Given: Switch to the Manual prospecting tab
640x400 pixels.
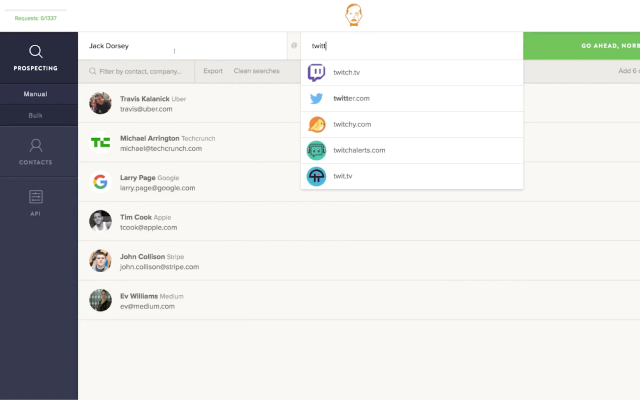Looking at the screenshot, I should [36, 94].
